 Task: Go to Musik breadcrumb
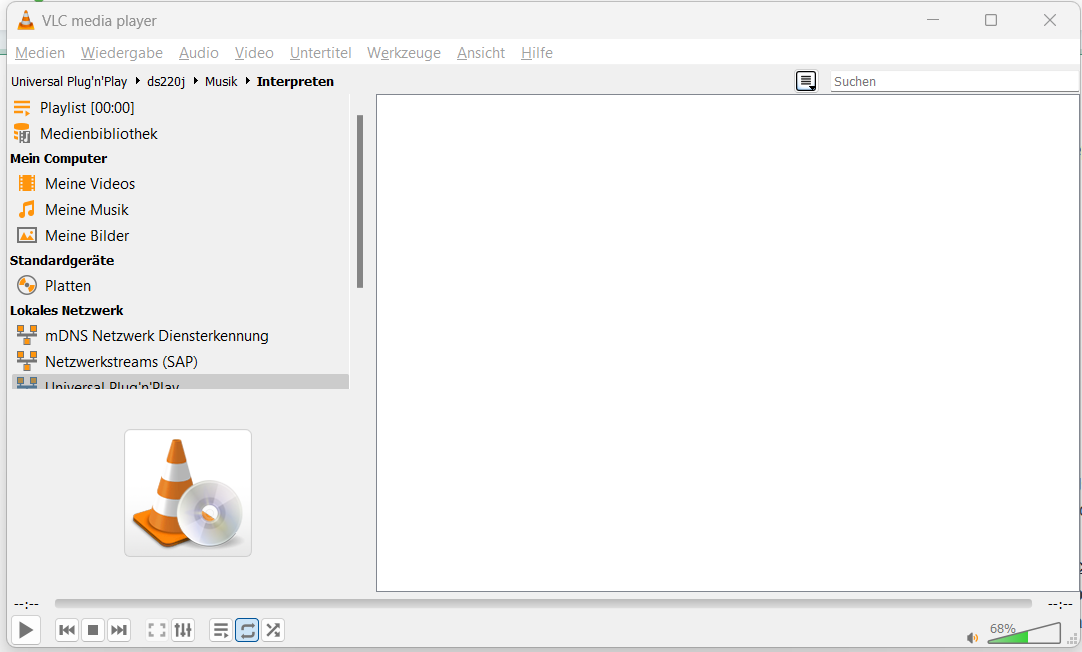(x=221, y=81)
